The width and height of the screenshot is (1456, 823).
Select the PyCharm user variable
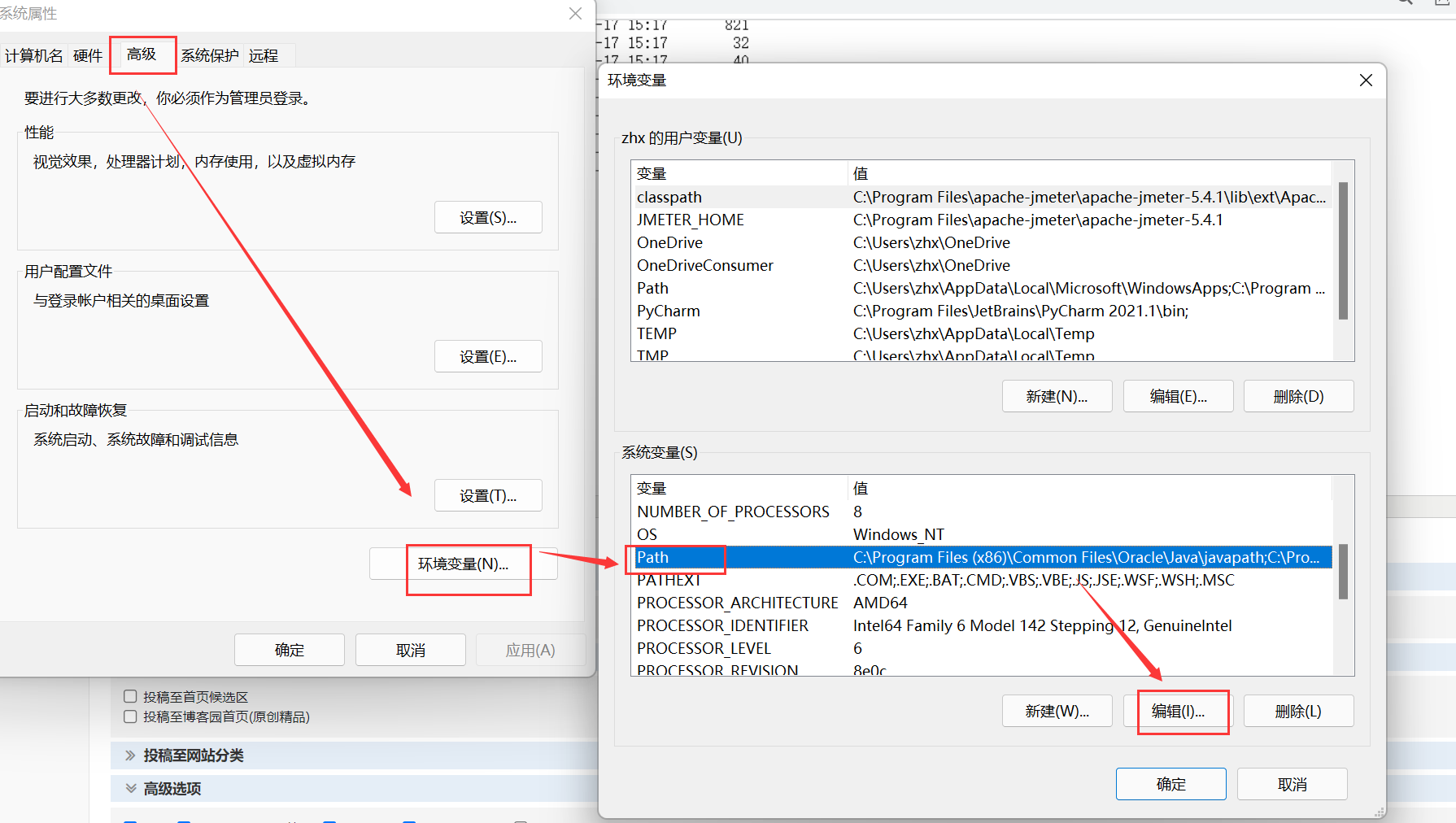(x=982, y=311)
